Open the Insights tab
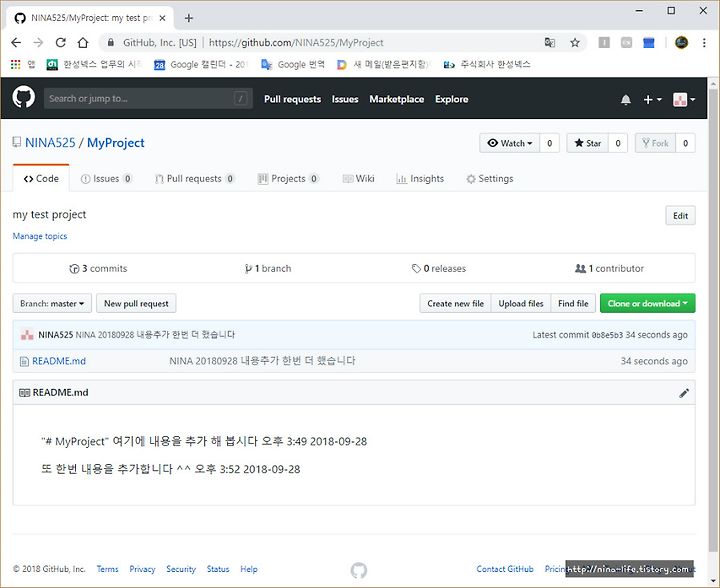This screenshot has height=588, width=720. click(420, 179)
